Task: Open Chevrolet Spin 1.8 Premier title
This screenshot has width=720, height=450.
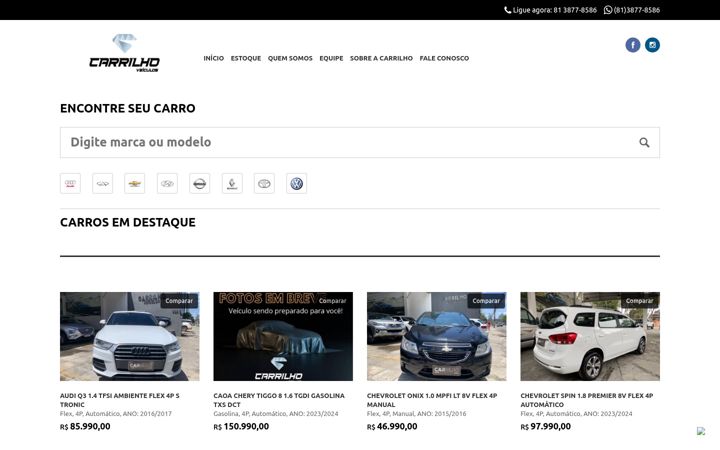Action: (587, 400)
